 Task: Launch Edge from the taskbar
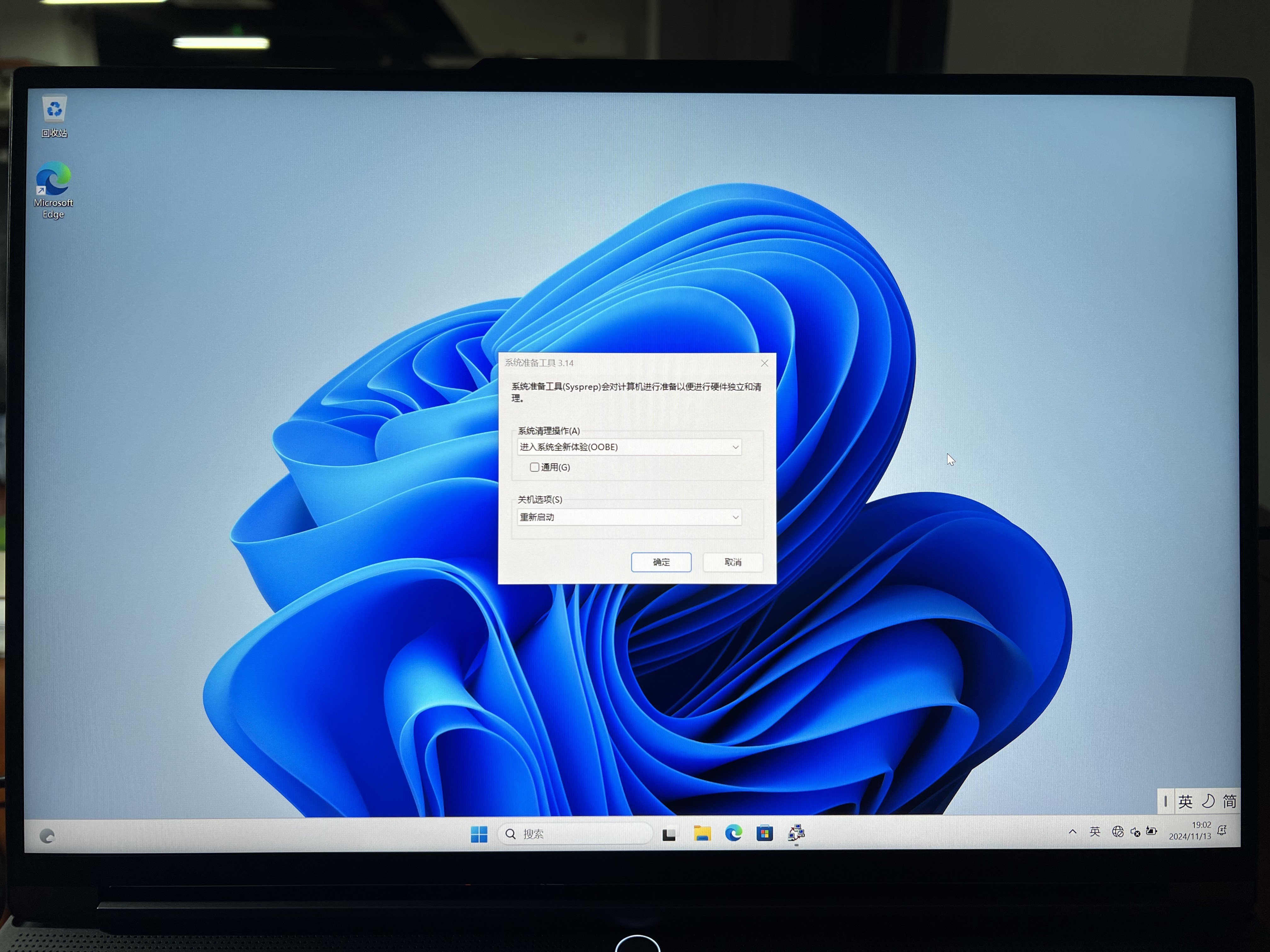[733, 833]
